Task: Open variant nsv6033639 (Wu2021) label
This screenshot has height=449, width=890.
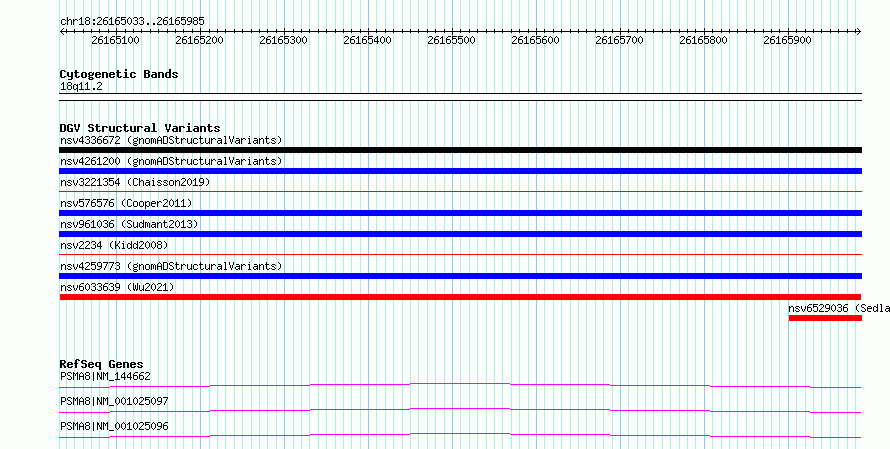Action: 117,287
